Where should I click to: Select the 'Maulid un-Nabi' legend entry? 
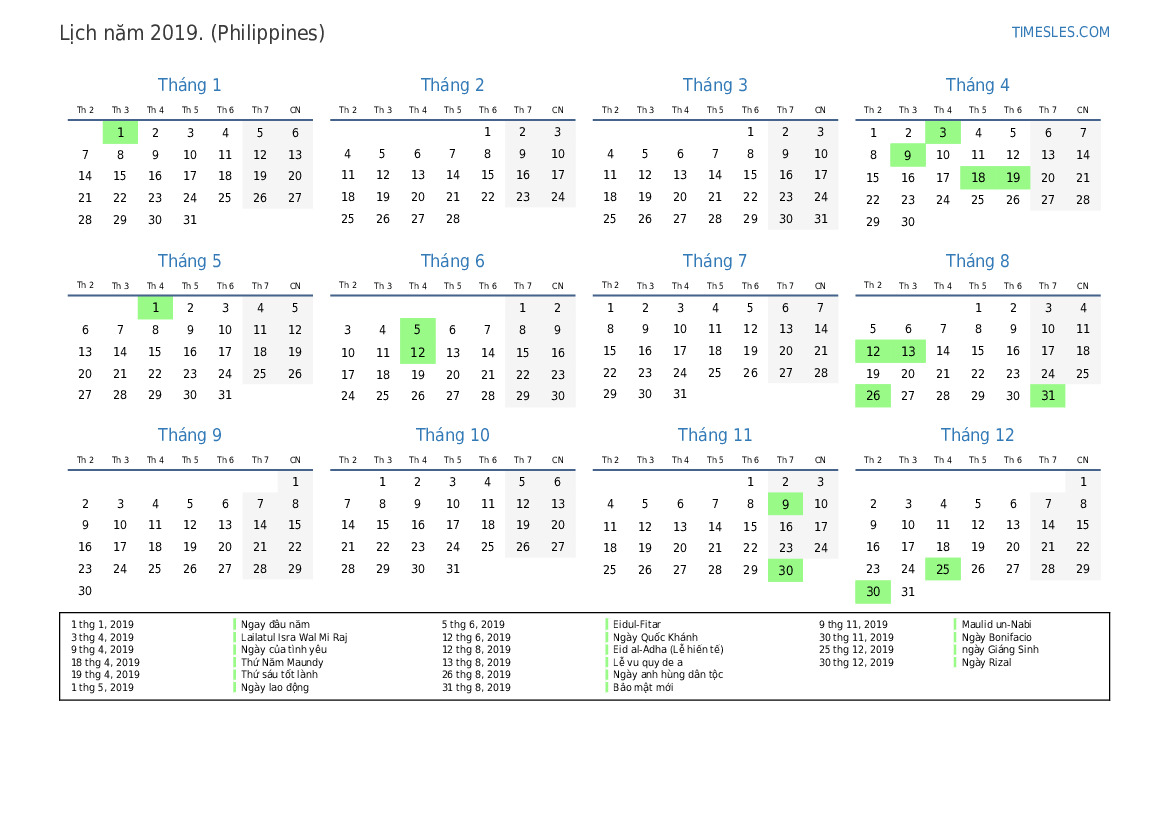pyautogui.click(x=996, y=624)
